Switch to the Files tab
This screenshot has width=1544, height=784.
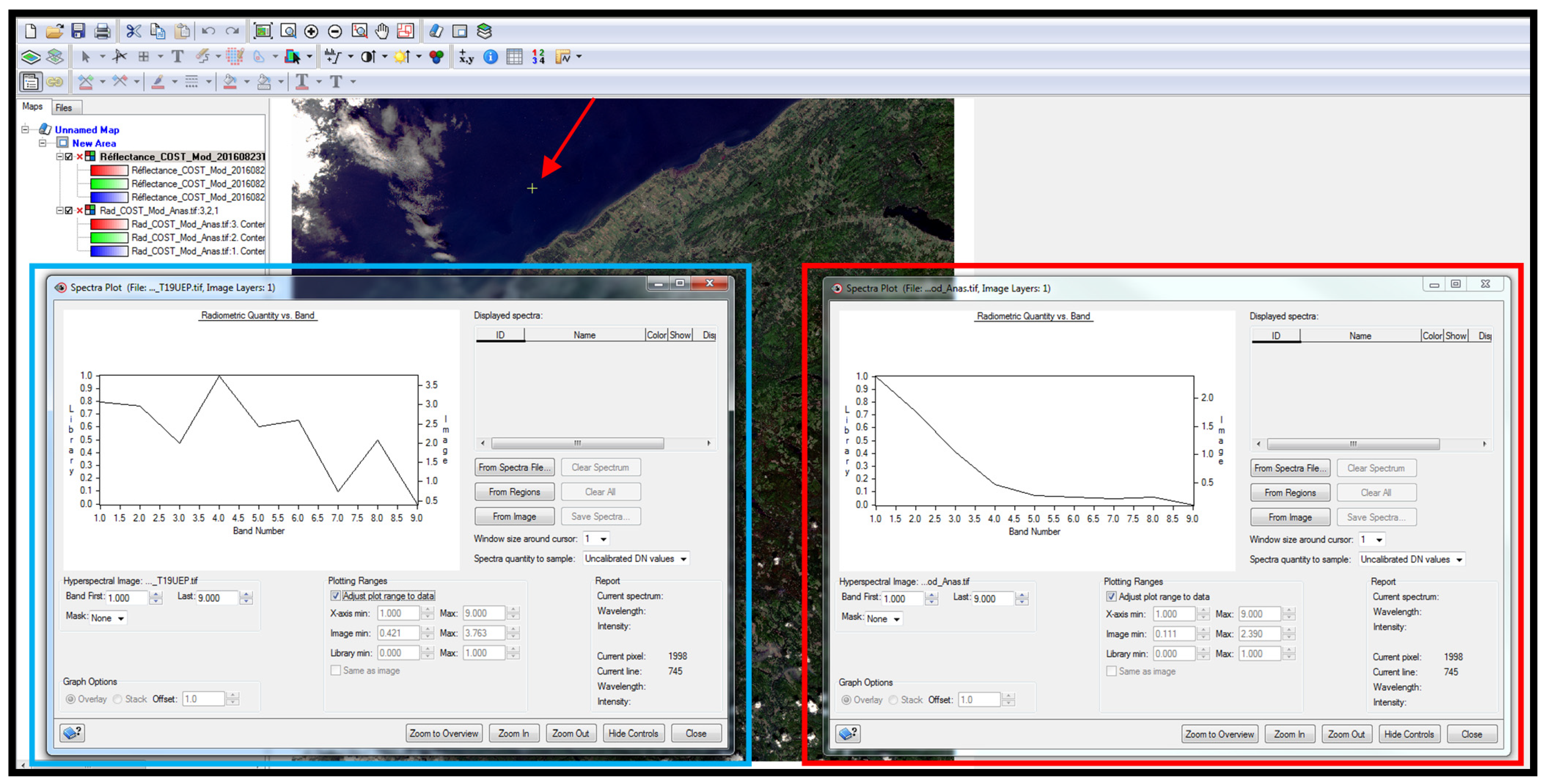coord(64,107)
